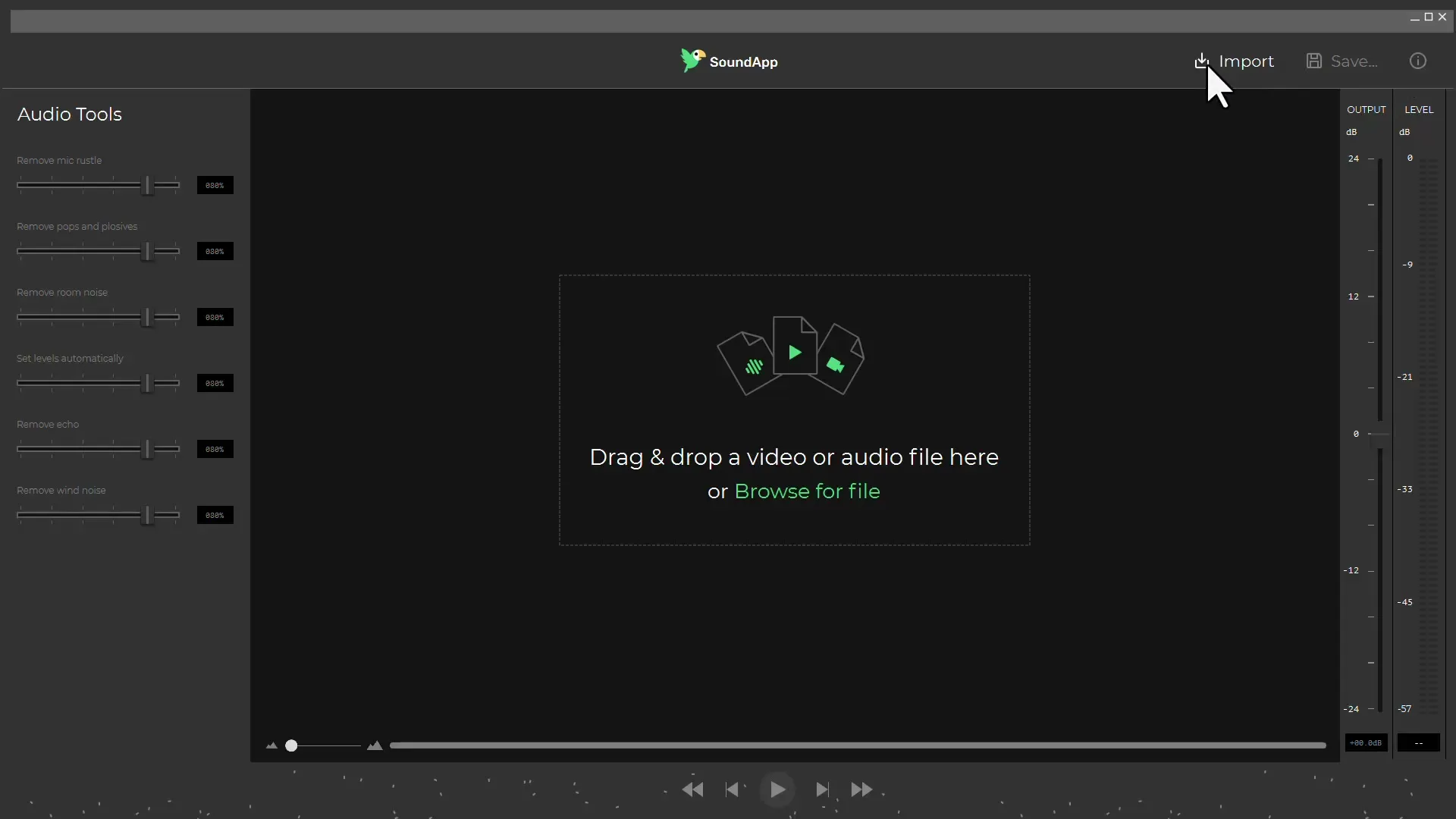Image resolution: width=1456 pixels, height=819 pixels.
Task: Click the SoundApp hummingbird logo
Action: pyautogui.click(x=692, y=61)
